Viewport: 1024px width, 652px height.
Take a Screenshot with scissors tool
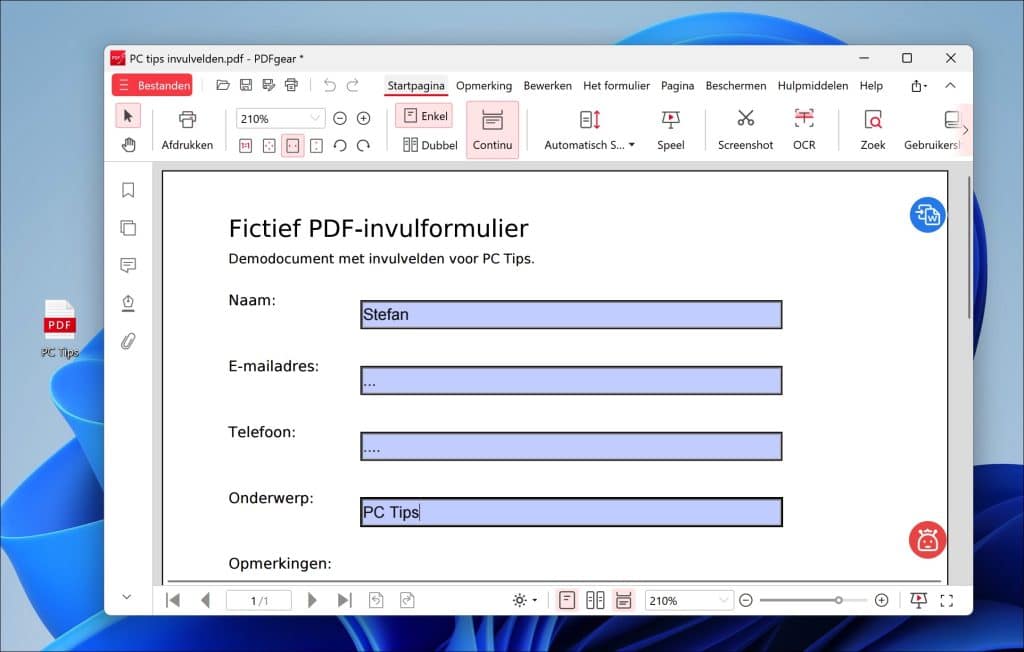(x=745, y=130)
